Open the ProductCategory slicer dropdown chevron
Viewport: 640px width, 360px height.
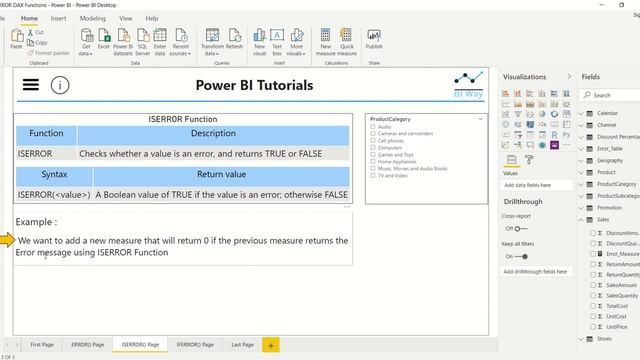480,119
